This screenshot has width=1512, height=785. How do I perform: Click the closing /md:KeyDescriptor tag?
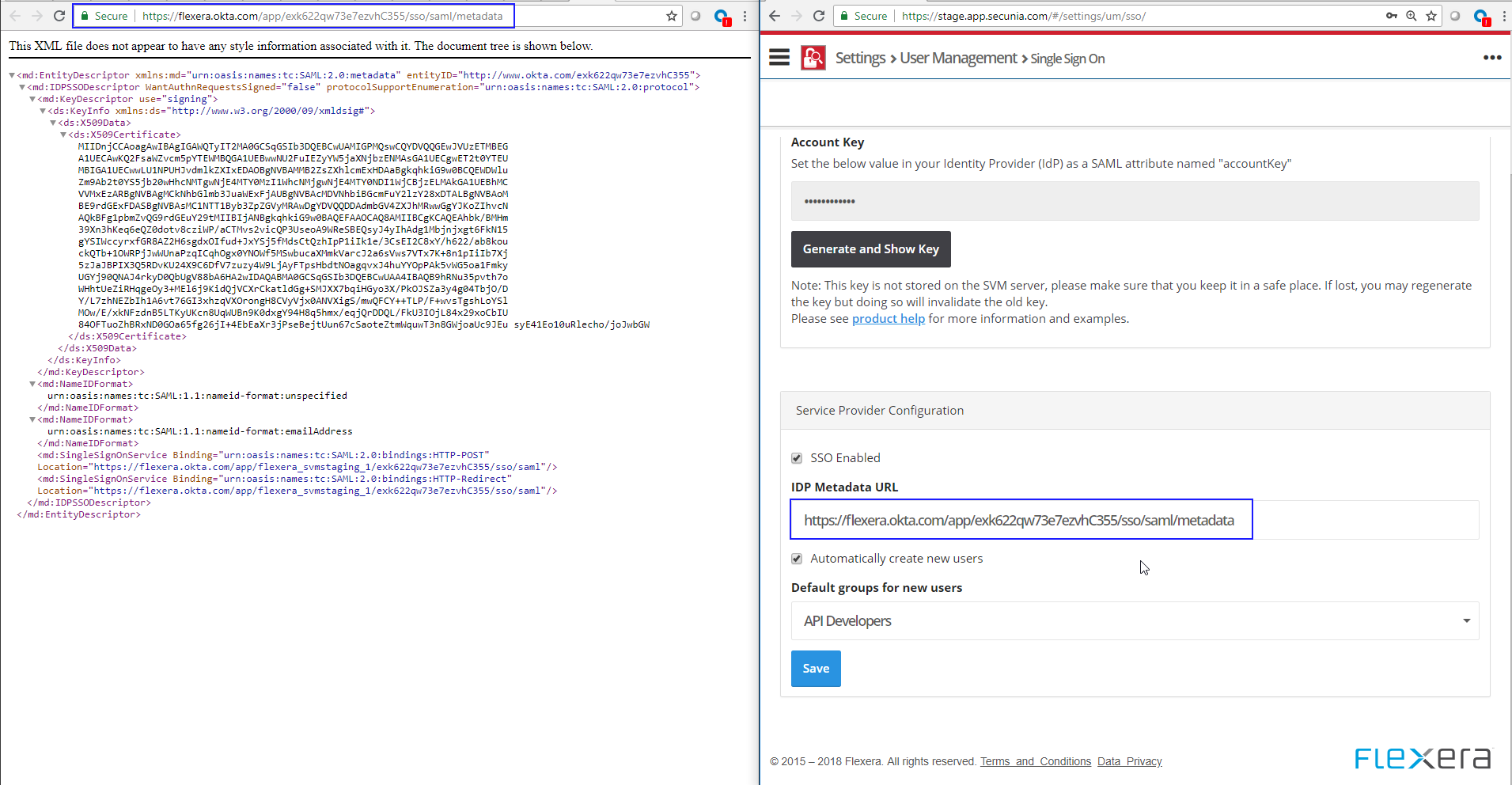pos(91,372)
